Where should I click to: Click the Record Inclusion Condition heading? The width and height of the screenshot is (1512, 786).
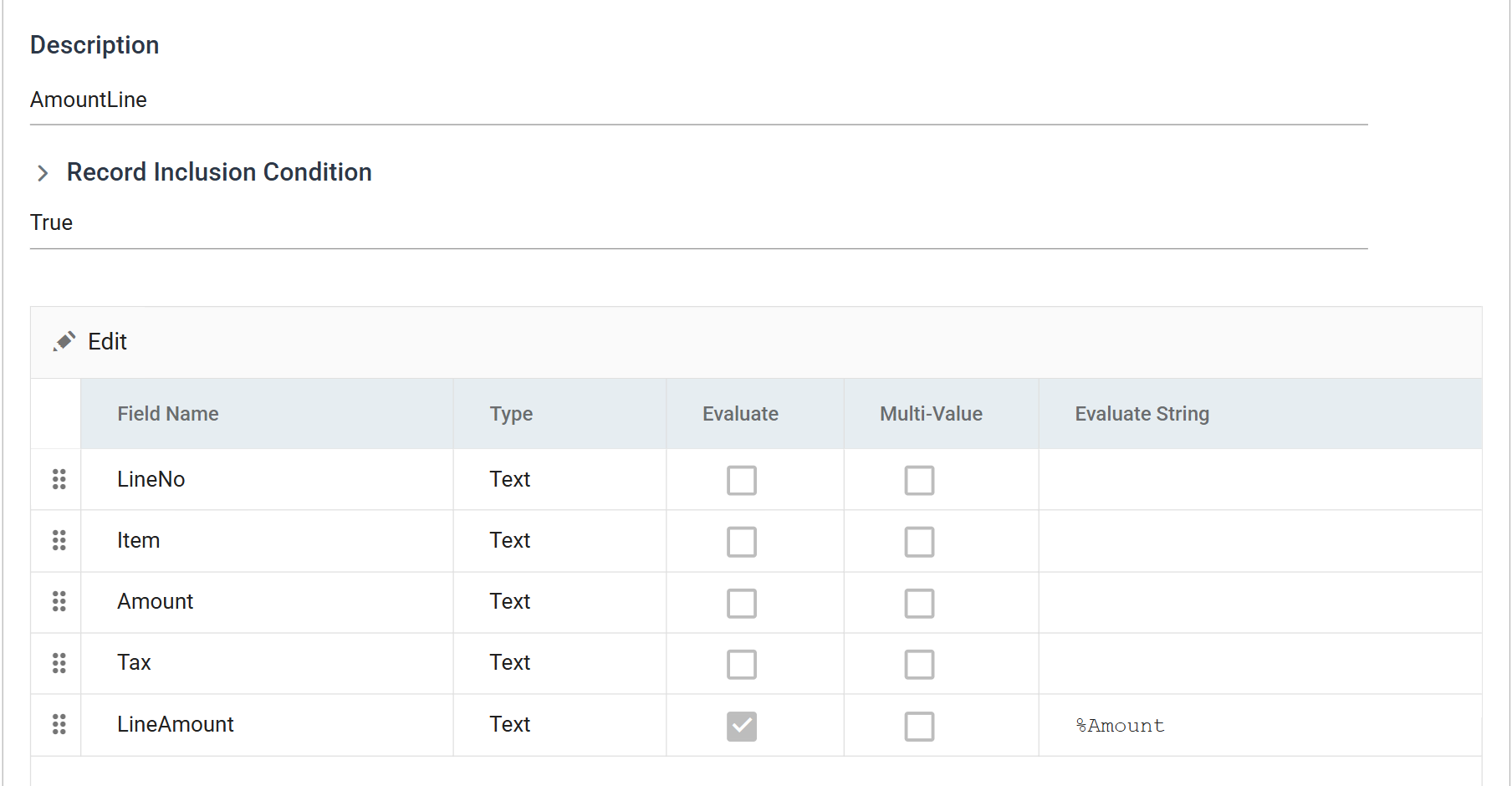click(219, 172)
